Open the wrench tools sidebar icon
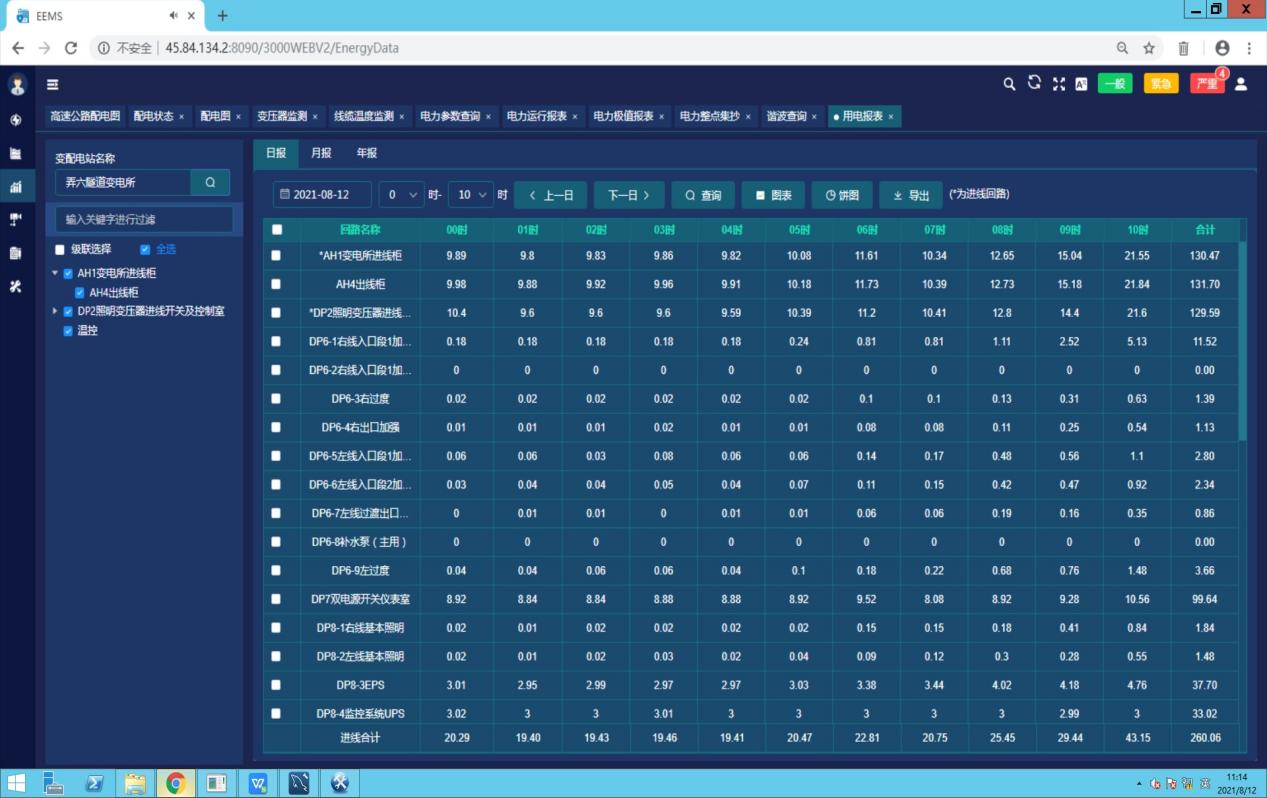 pos(16,286)
